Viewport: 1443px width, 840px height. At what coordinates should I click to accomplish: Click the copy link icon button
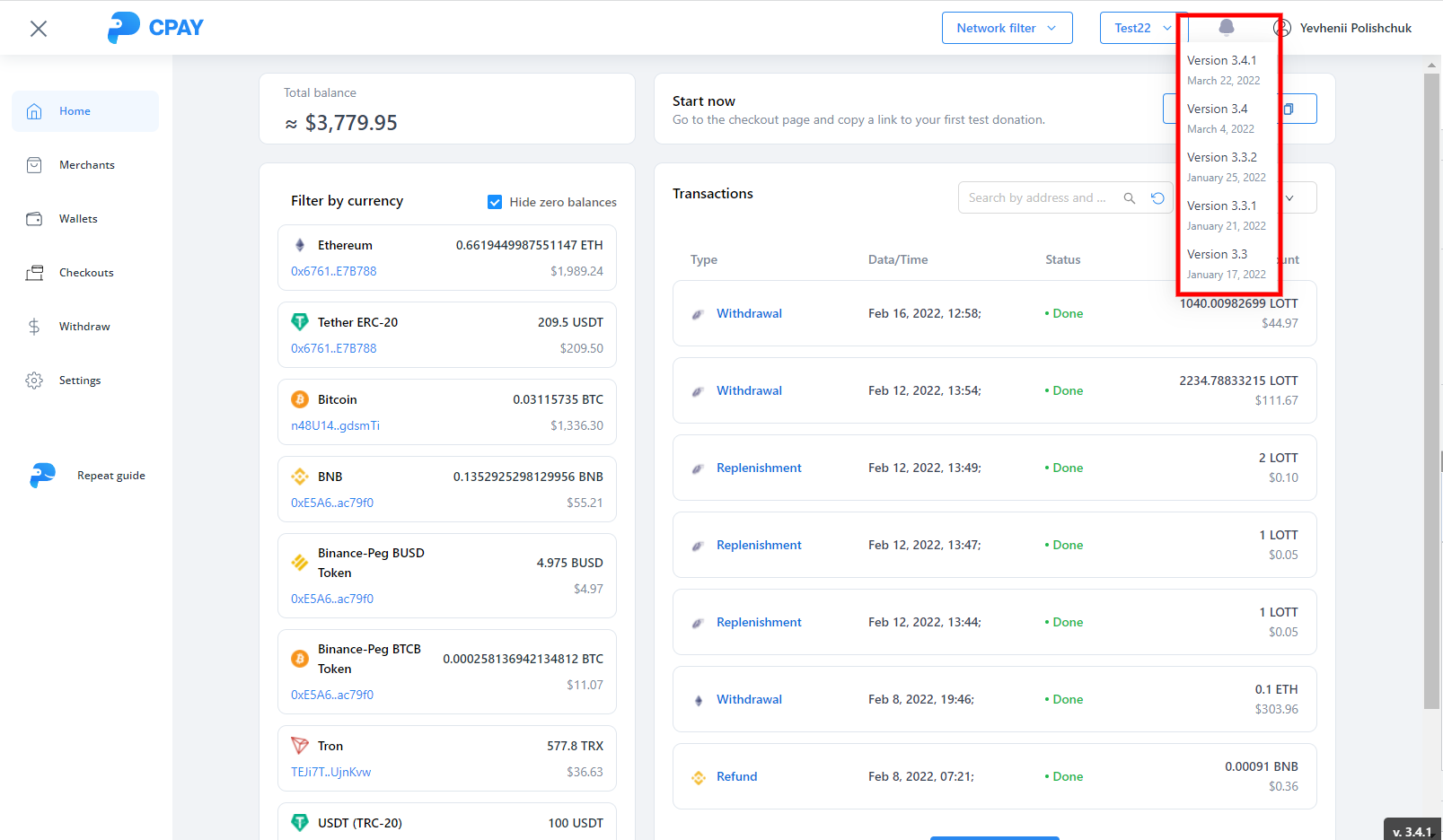(1289, 109)
